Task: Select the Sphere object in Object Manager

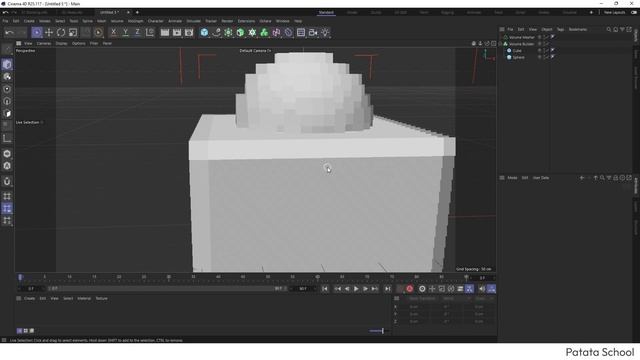Action: coord(519,57)
